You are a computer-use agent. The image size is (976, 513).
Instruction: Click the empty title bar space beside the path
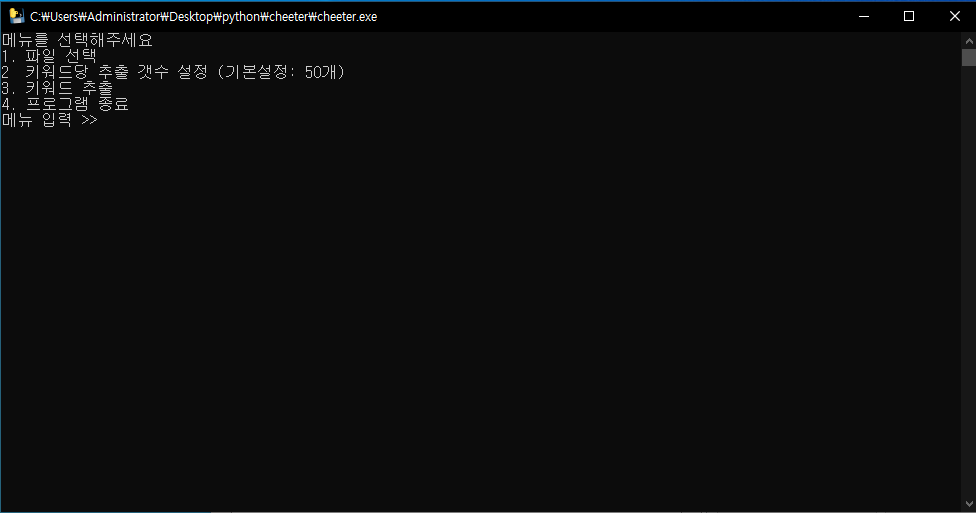tap(600, 16)
